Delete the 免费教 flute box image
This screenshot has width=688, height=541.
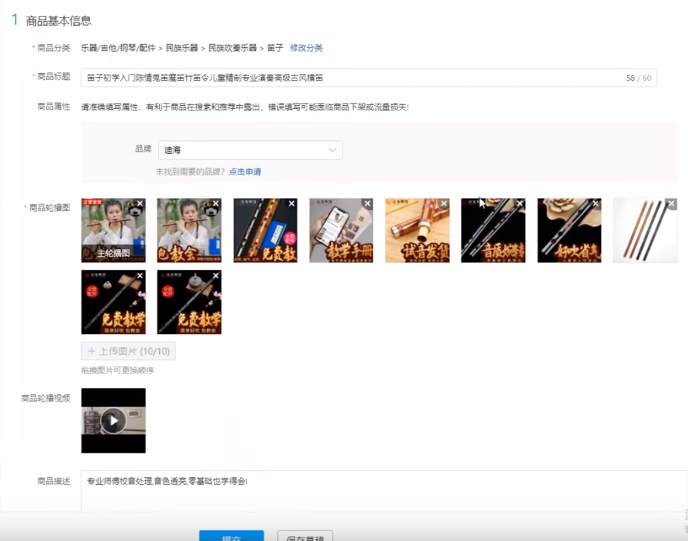[292, 204]
